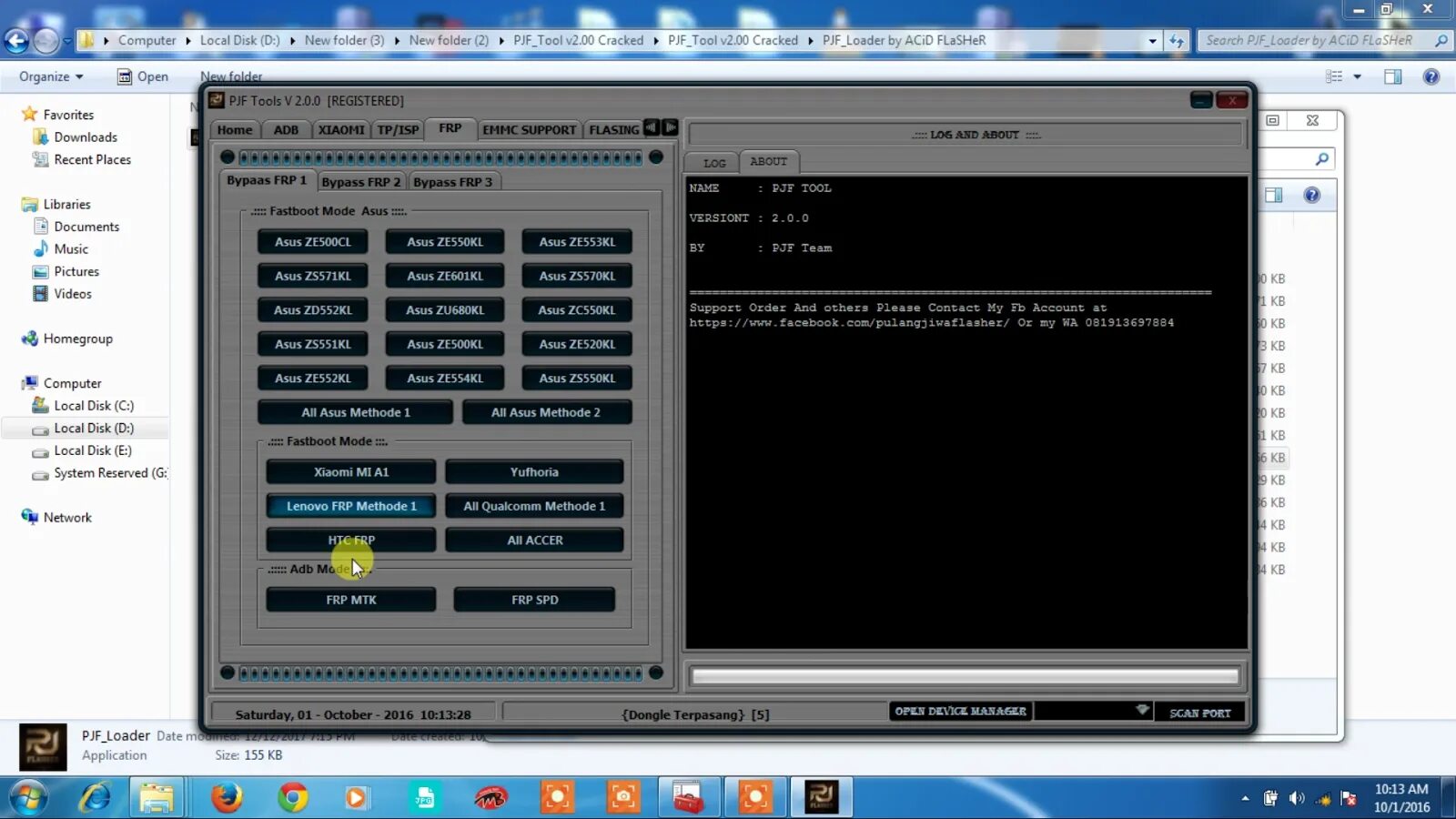The width and height of the screenshot is (1456, 819).
Task: Click the SCAN PORT button
Action: (1199, 713)
